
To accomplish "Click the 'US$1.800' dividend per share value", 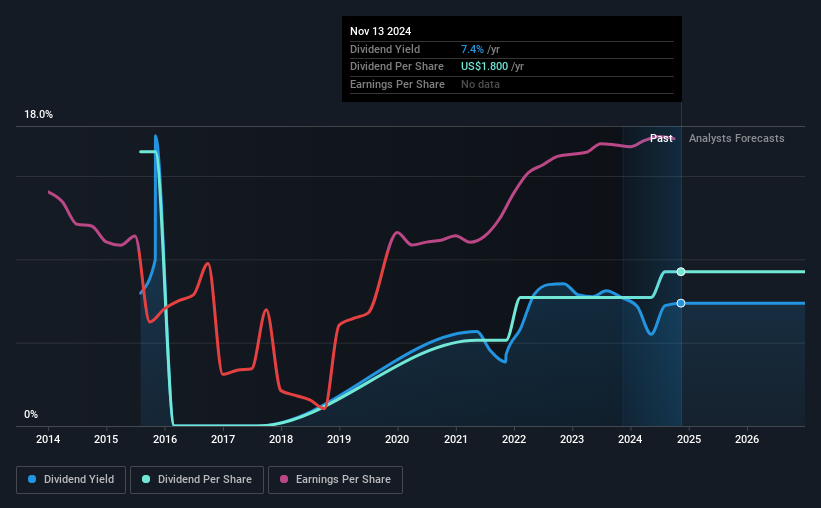I will (484, 67).
